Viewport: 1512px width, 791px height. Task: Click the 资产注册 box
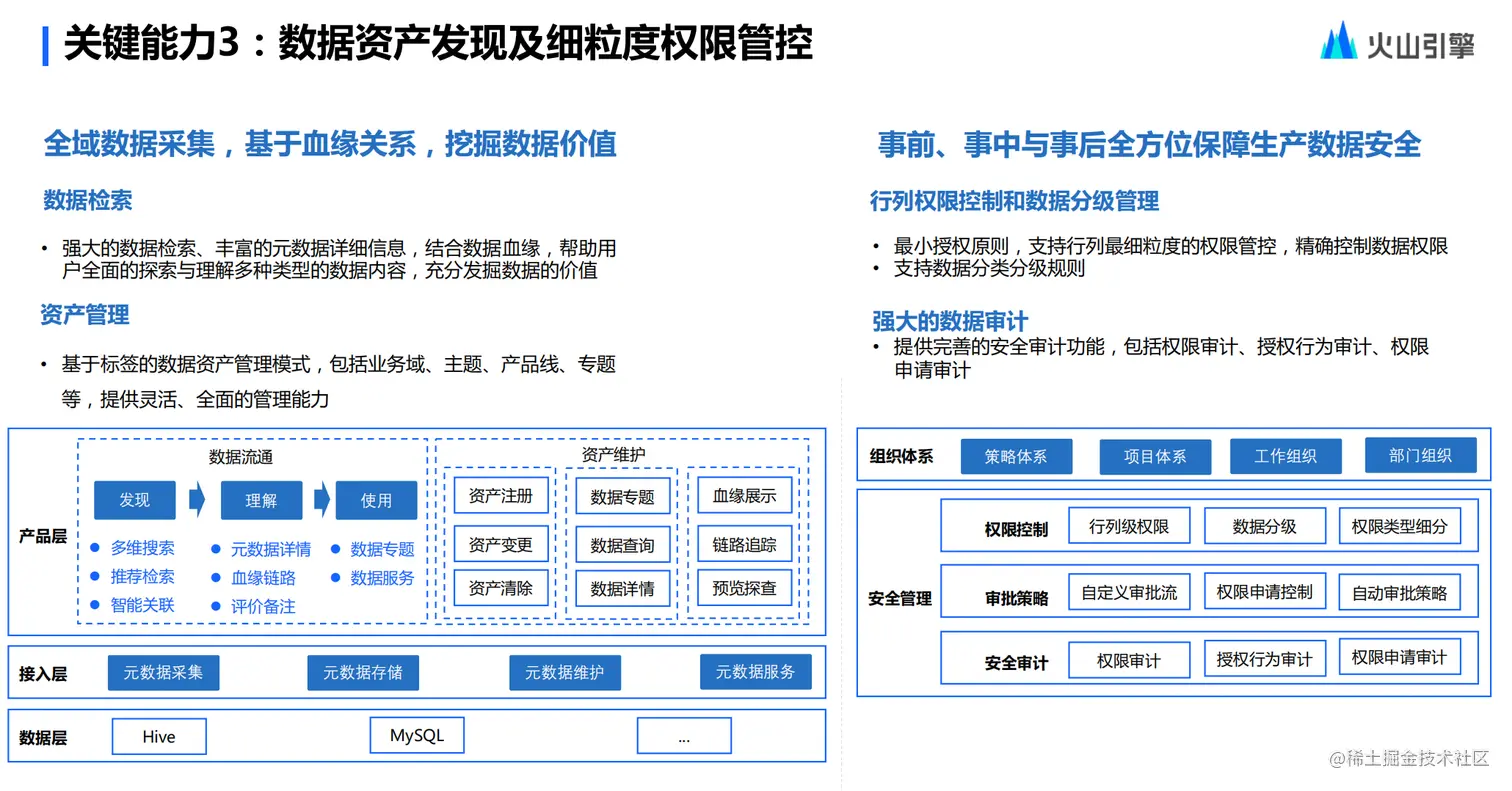pos(501,495)
